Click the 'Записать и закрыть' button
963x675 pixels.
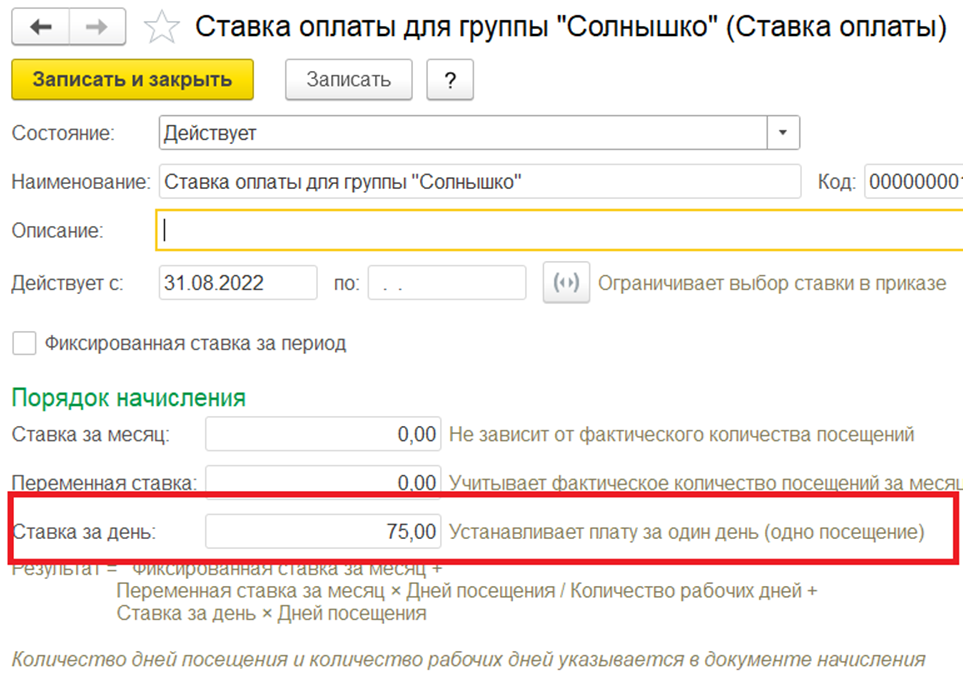pos(133,79)
